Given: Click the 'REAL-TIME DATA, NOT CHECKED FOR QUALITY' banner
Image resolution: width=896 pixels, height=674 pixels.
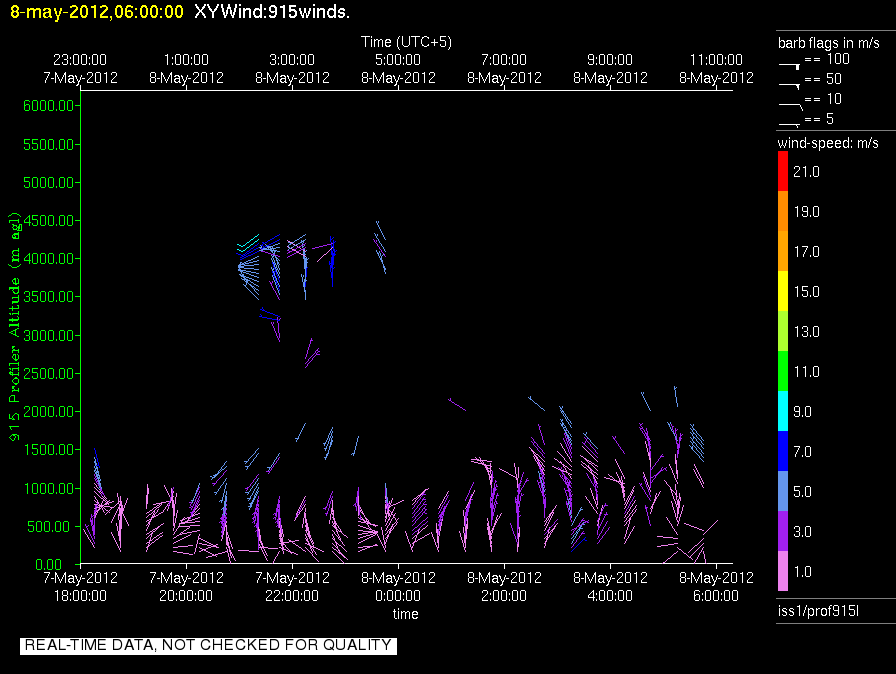Looking at the screenshot, I should [x=208, y=645].
